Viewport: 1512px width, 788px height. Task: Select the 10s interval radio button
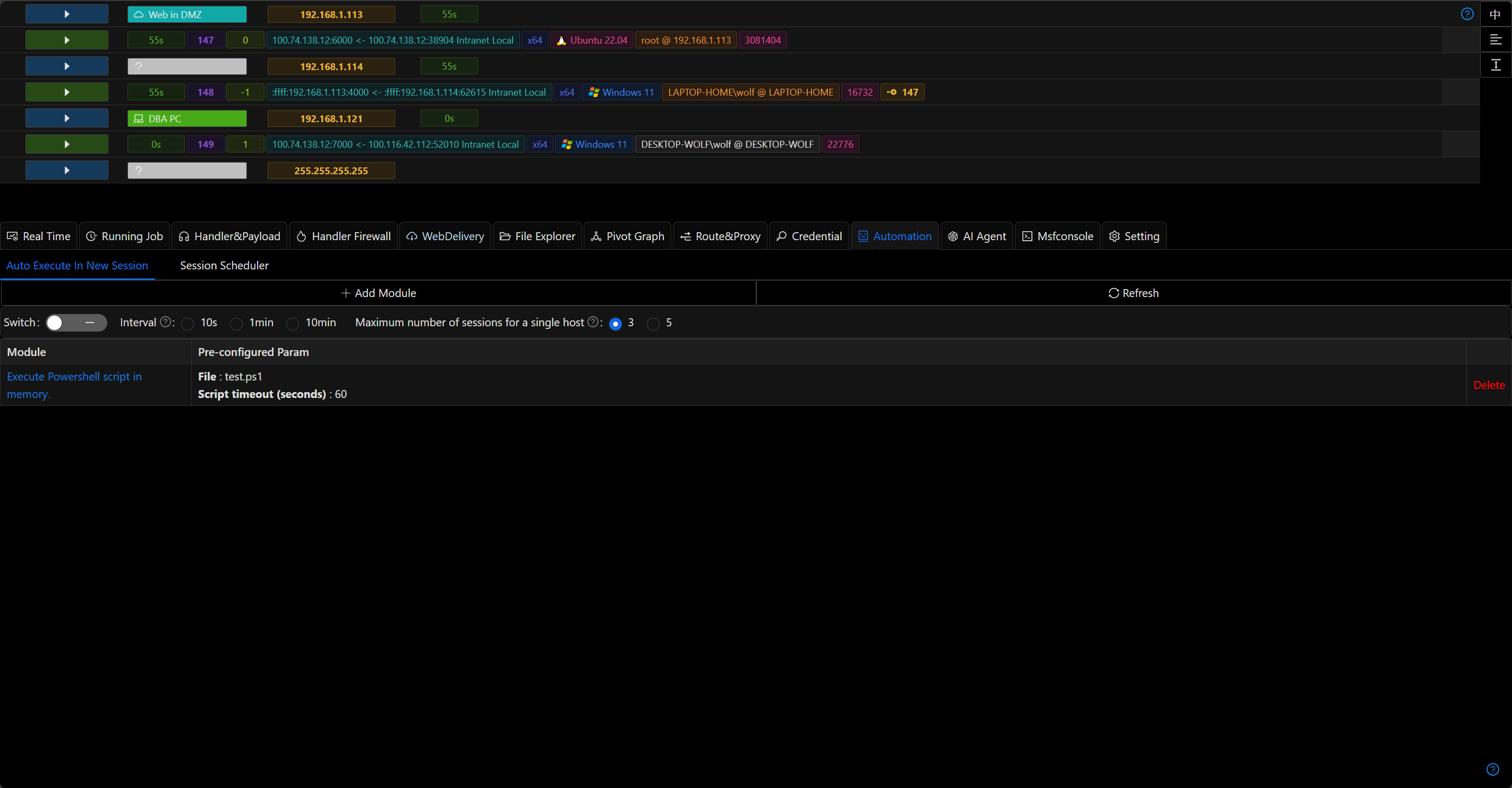(x=188, y=324)
